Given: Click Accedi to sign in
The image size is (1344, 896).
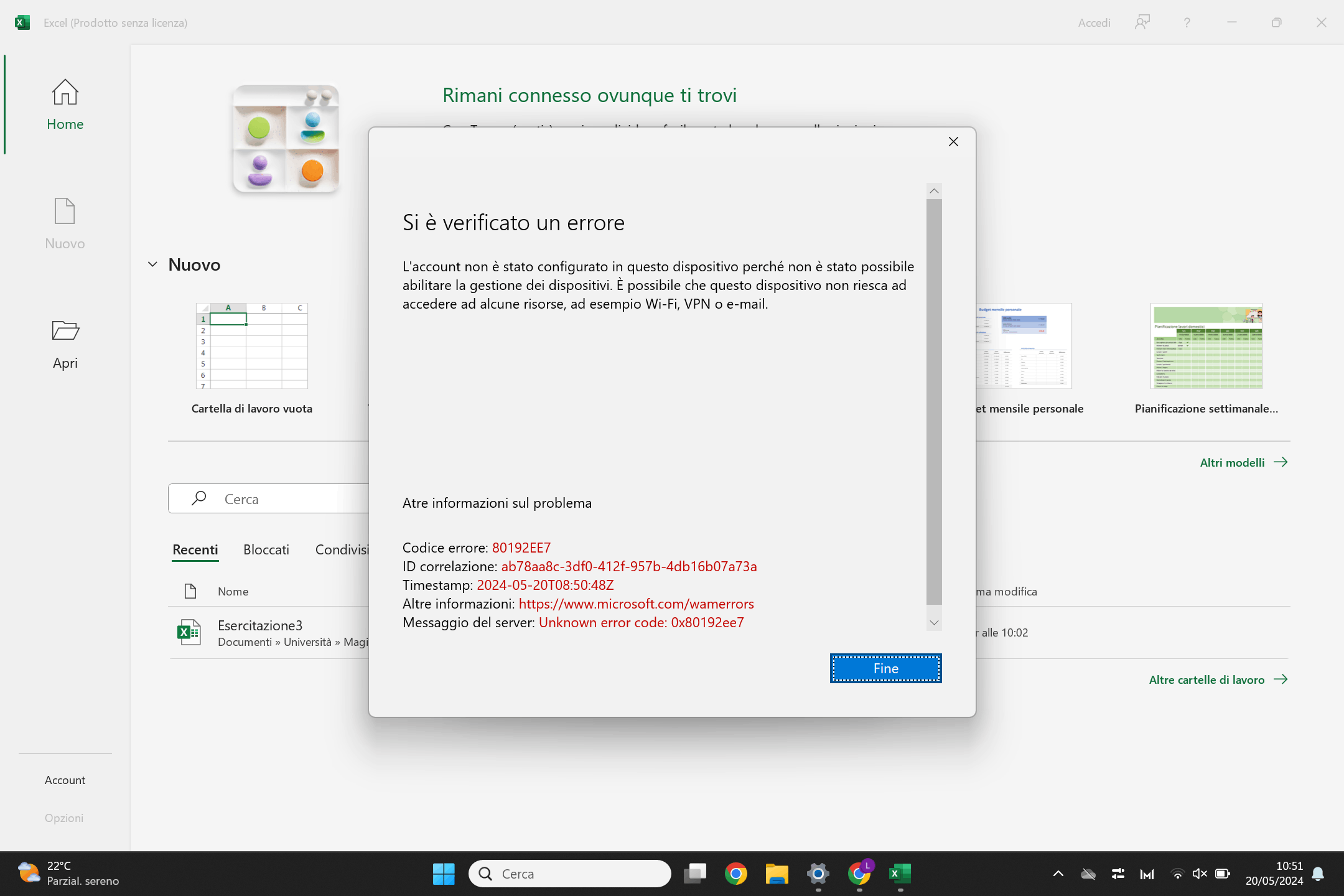Looking at the screenshot, I should (x=1094, y=23).
